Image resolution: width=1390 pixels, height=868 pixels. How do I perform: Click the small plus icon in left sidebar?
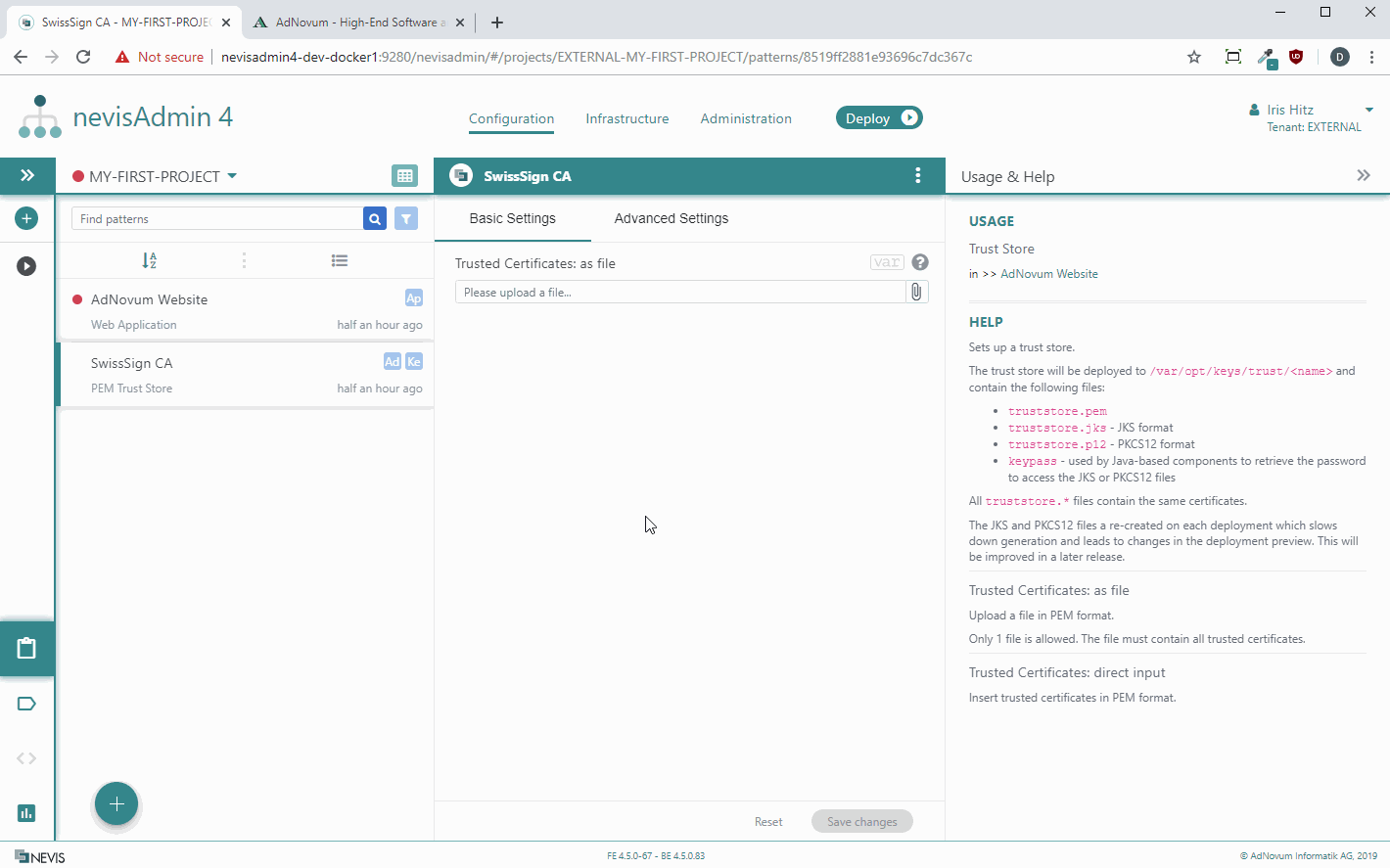[26, 218]
